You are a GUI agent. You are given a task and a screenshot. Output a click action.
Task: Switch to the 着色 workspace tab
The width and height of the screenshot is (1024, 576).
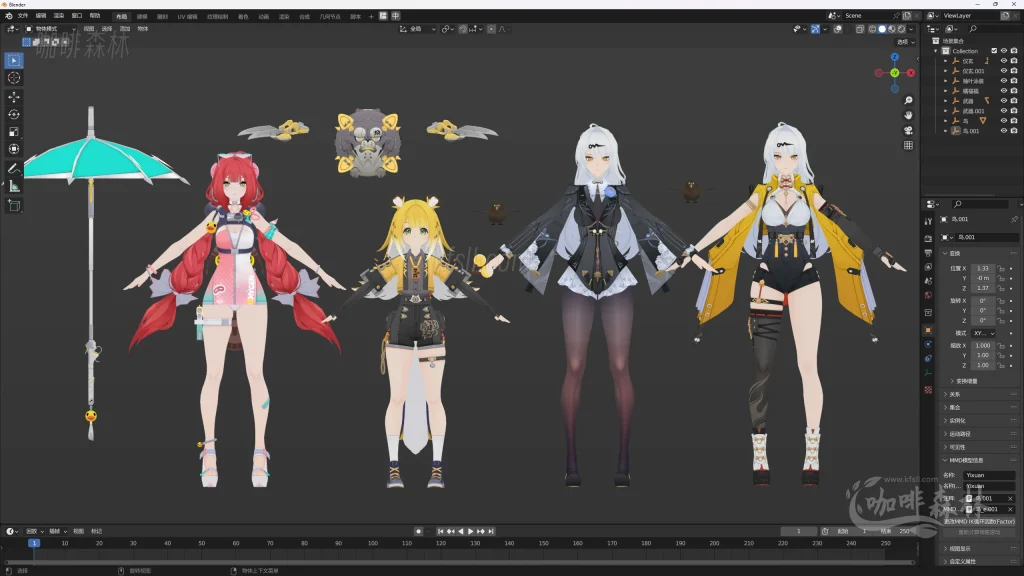click(244, 16)
